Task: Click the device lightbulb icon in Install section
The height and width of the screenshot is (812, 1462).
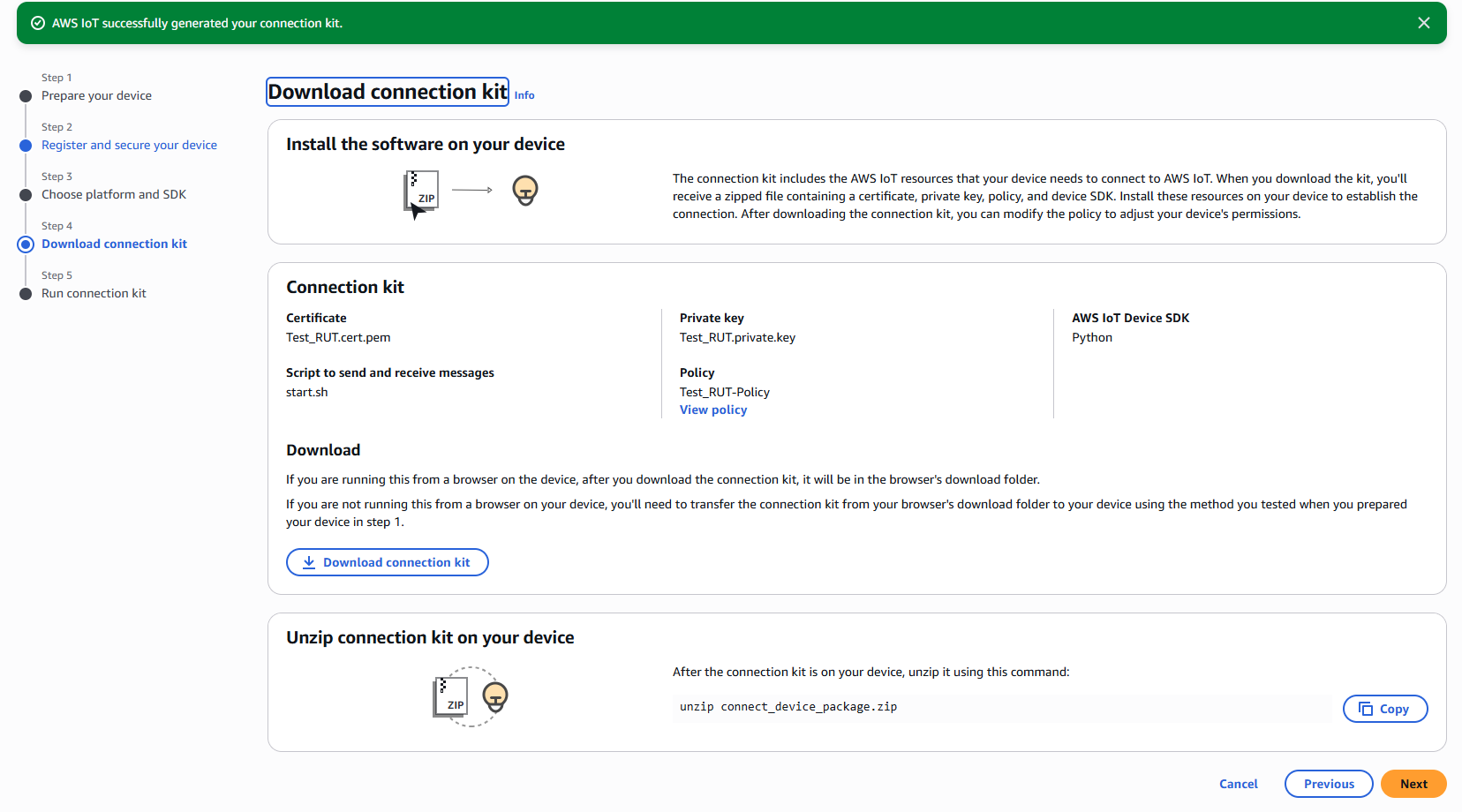Action: tap(525, 190)
